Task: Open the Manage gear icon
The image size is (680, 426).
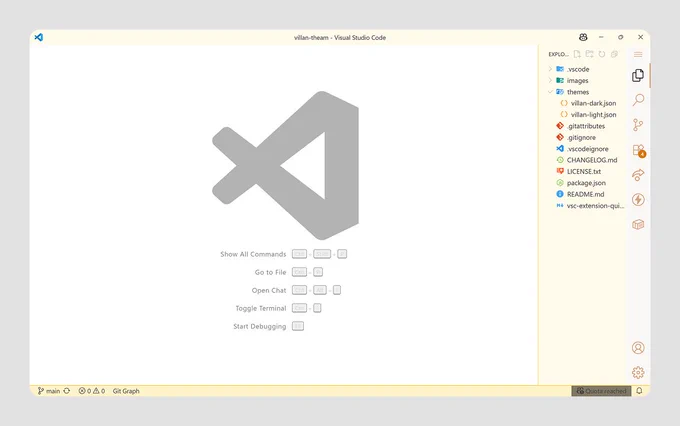Action: click(x=638, y=373)
